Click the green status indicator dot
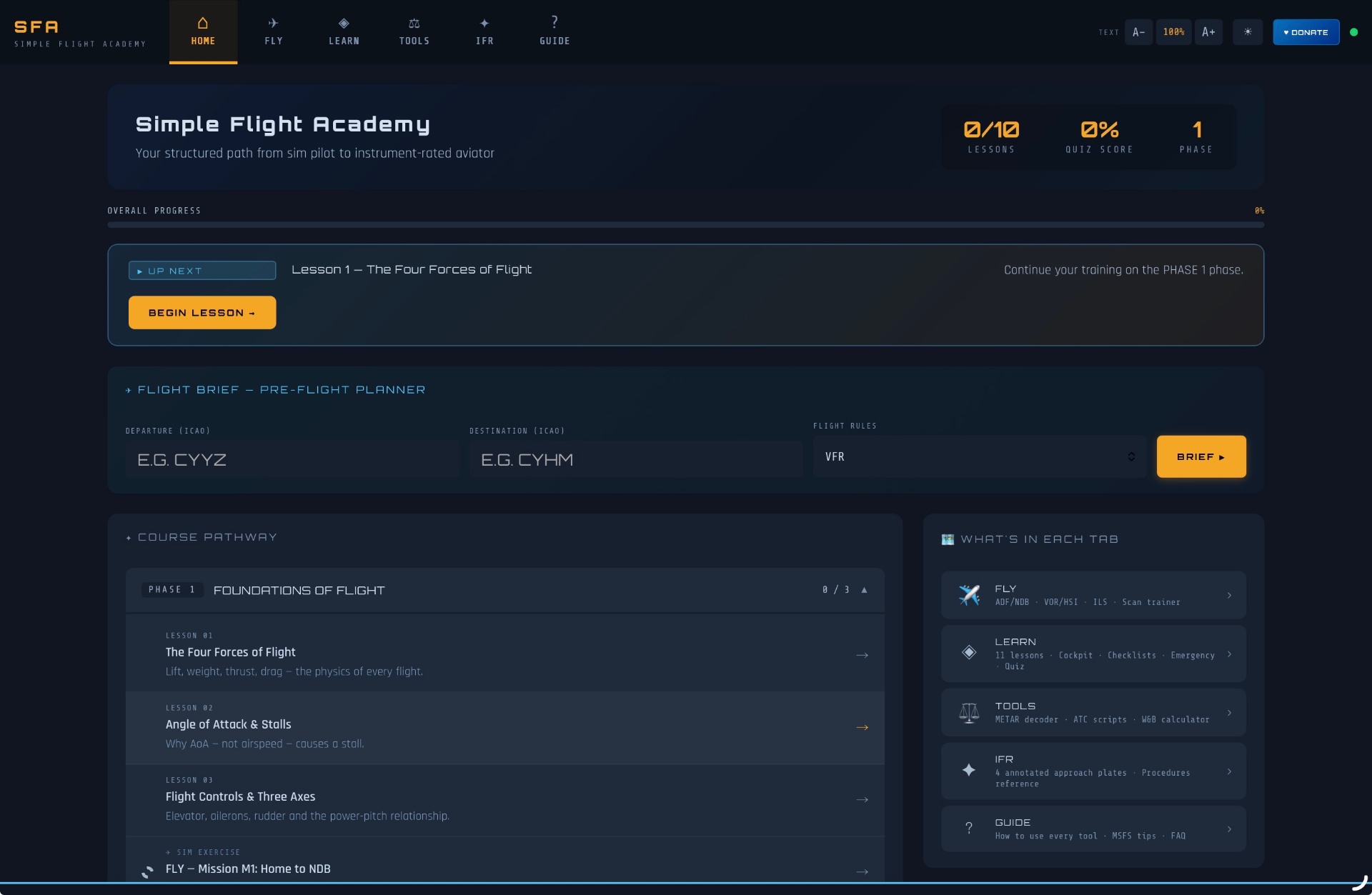The height and width of the screenshot is (895, 1372). coord(1353,32)
